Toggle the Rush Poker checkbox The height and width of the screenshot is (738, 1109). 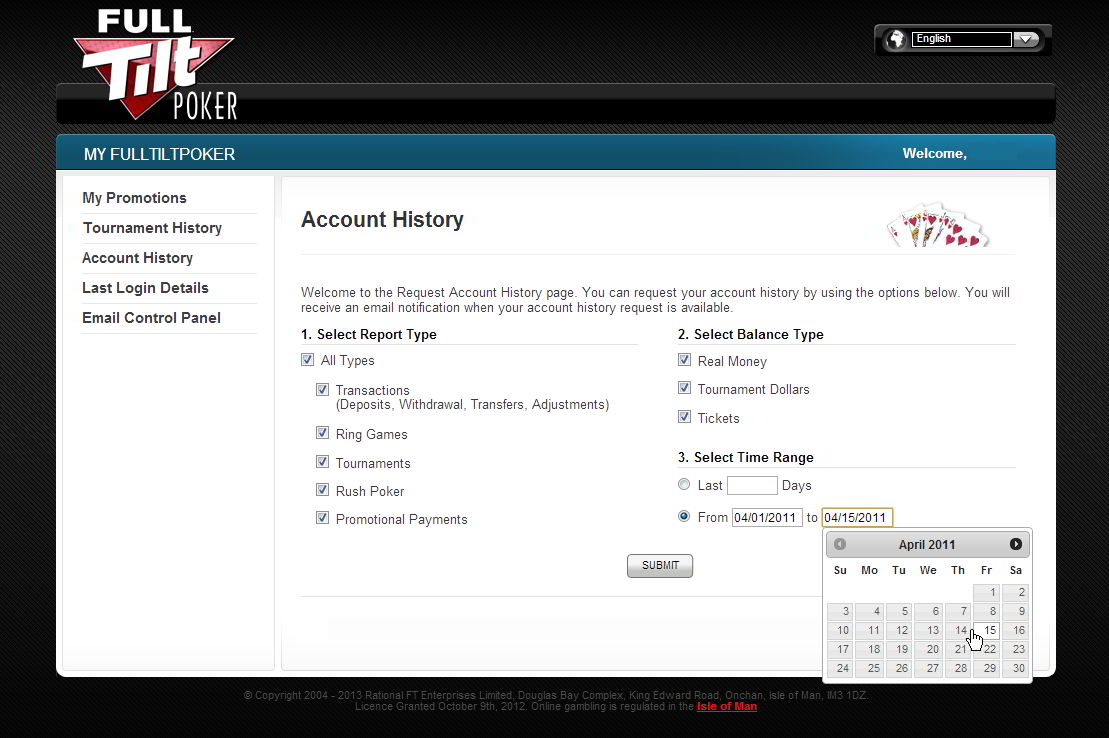tap(323, 490)
